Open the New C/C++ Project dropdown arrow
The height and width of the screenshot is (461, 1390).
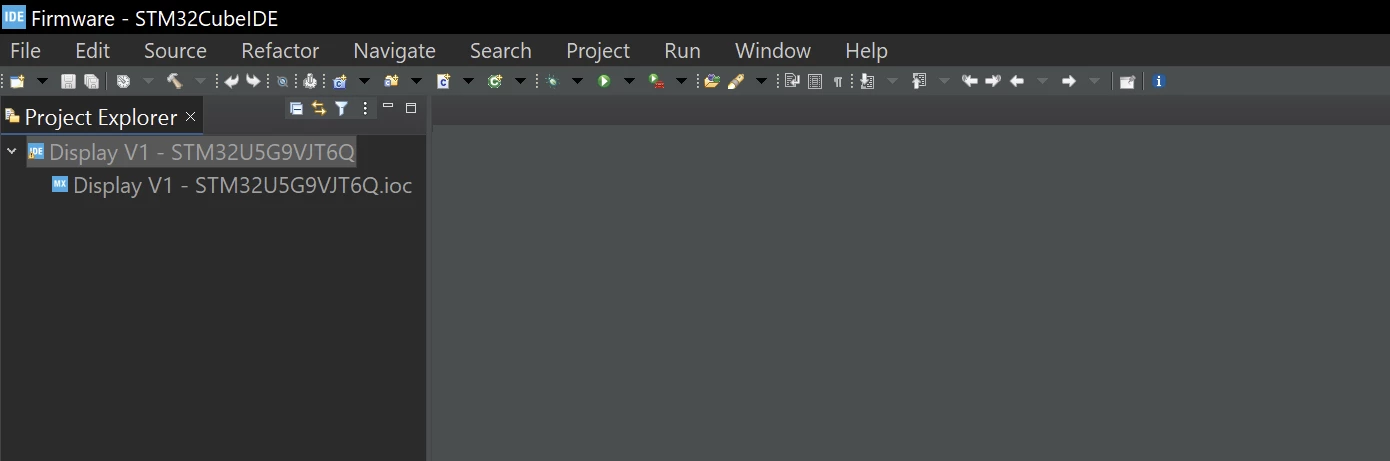(x=364, y=81)
